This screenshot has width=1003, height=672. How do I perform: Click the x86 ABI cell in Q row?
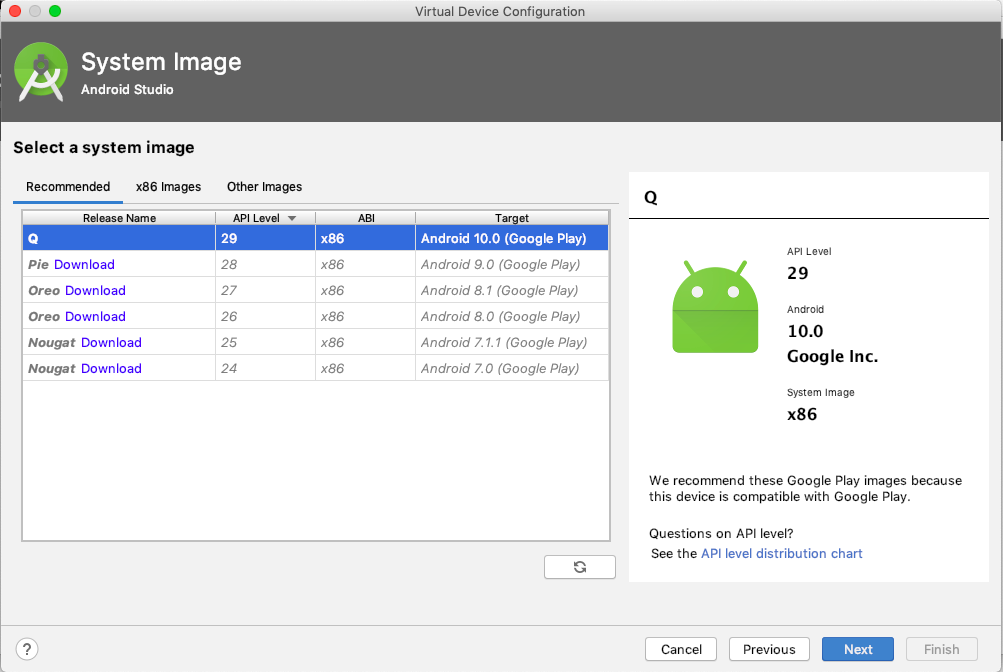(365, 238)
